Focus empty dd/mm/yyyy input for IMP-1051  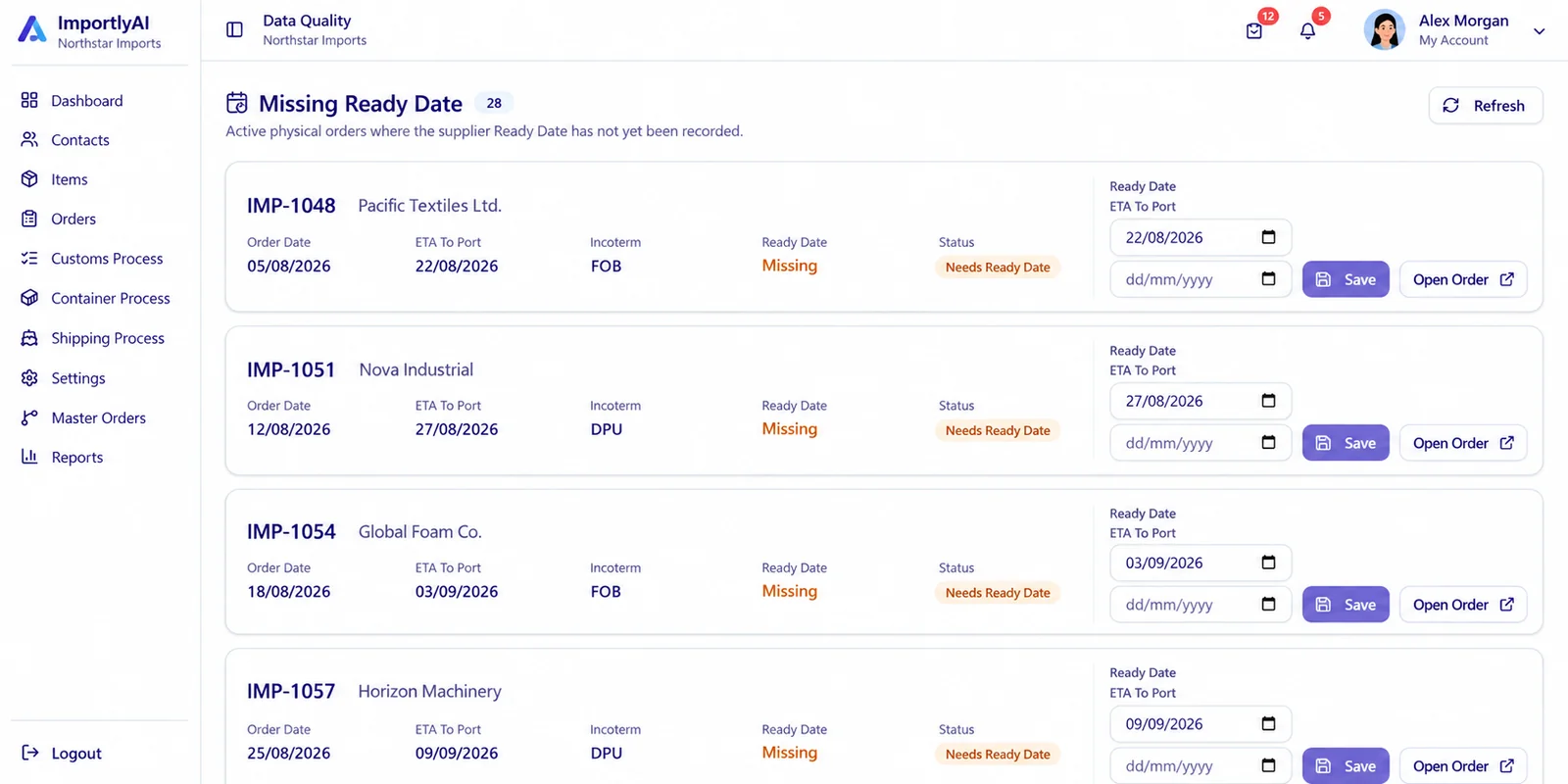1200,443
